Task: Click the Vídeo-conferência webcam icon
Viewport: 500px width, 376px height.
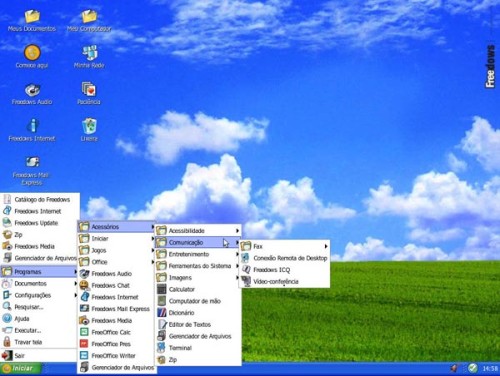Action: click(246, 281)
